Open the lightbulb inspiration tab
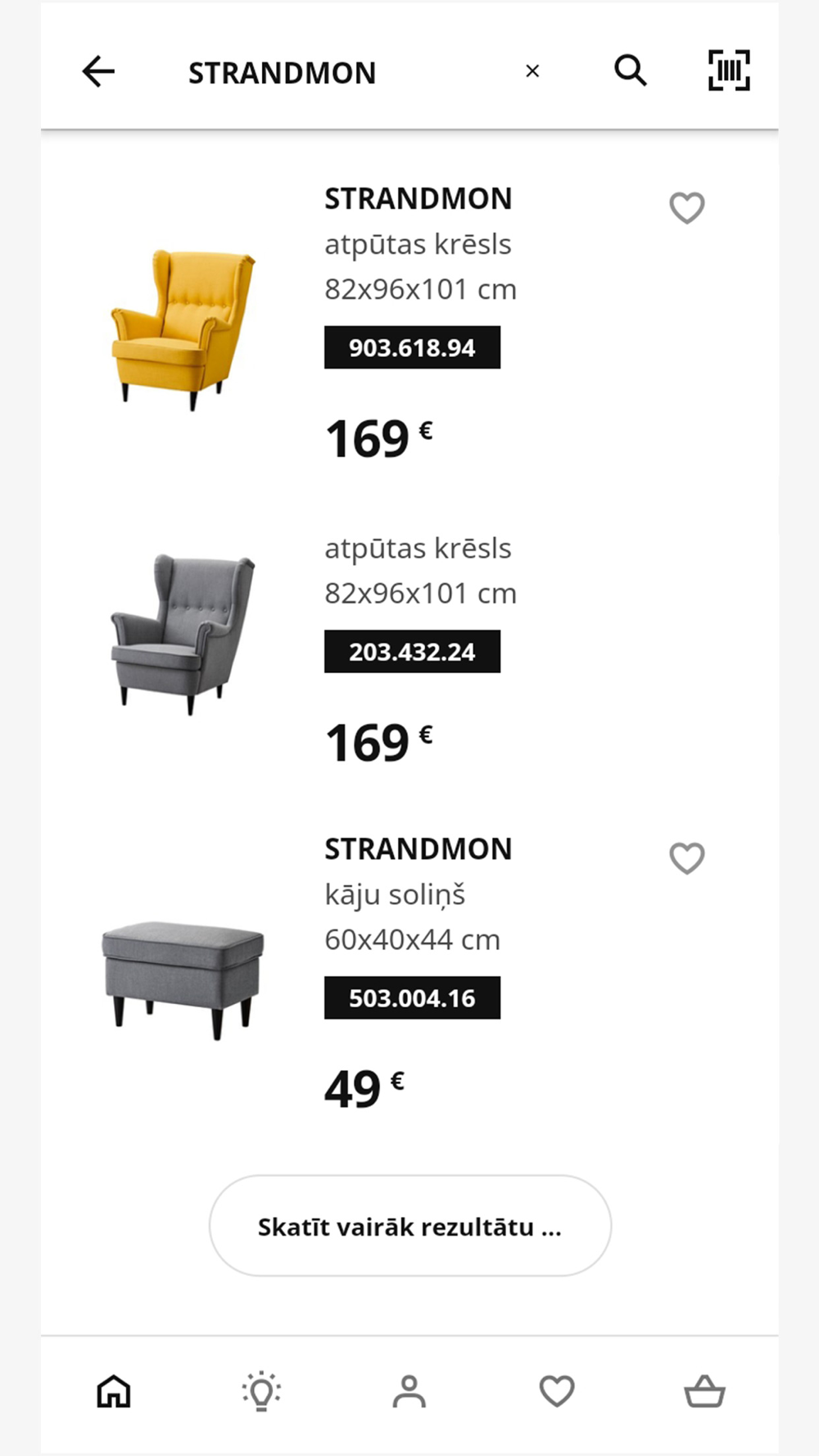 [261, 1390]
